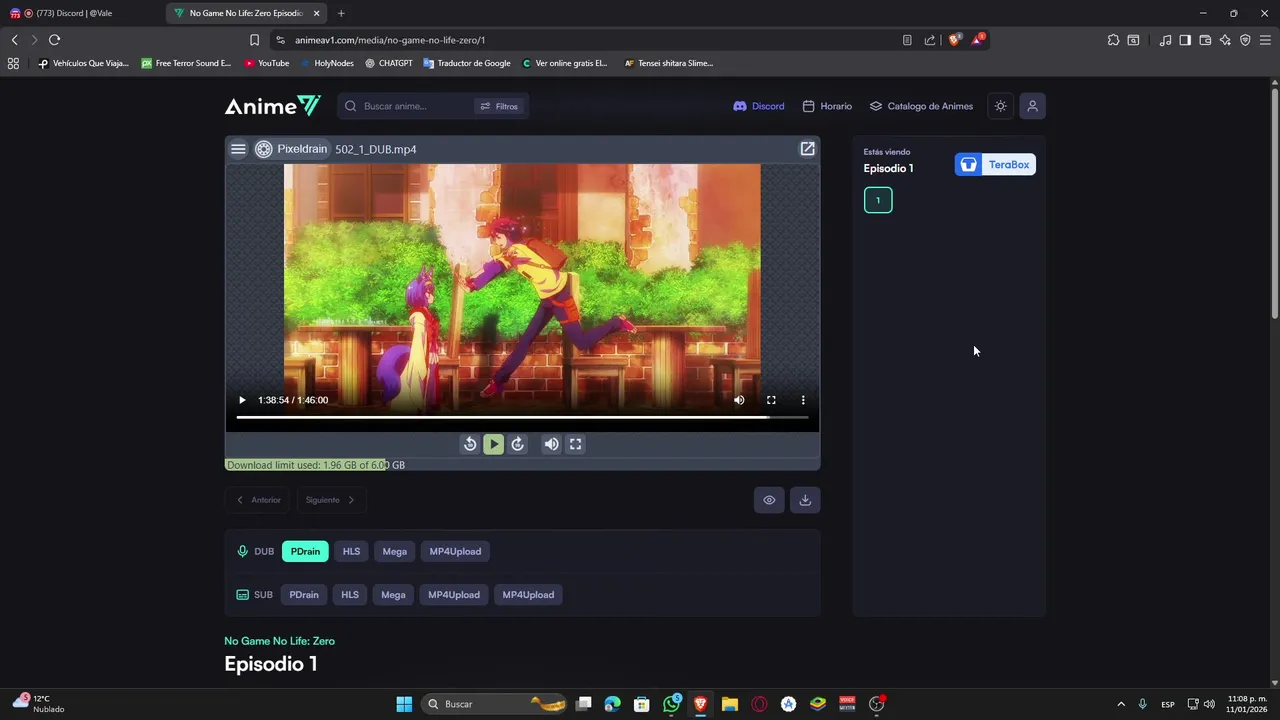Open the bookmarks apps grid icon
The width and height of the screenshot is (1280, 720).
pyautogui.click(x=13, y=63)
